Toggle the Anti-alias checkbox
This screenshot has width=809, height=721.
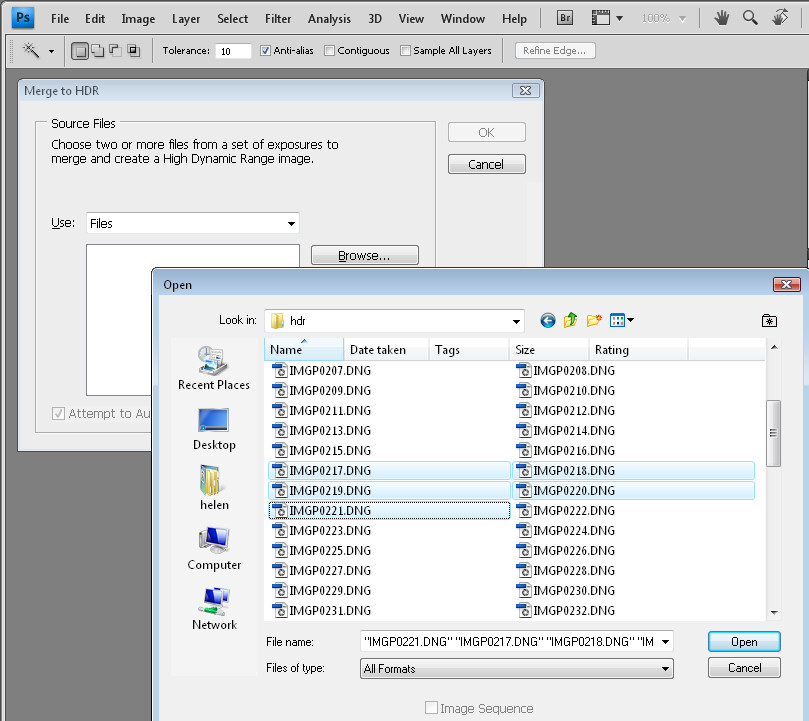265,51
